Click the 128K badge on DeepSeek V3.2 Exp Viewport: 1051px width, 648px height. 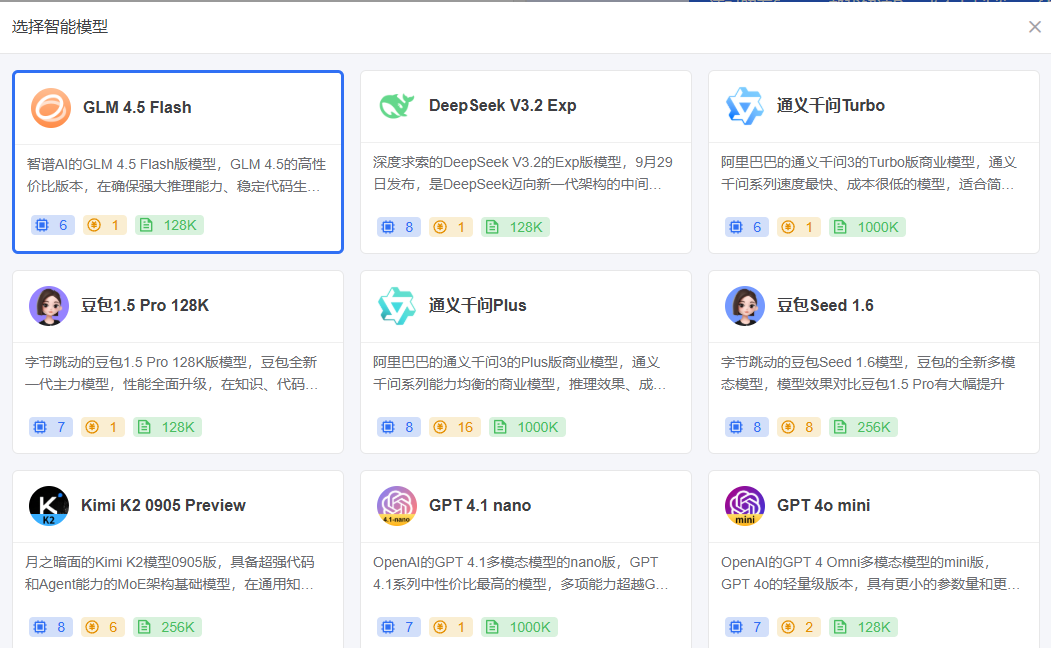[x=515, y=227]
